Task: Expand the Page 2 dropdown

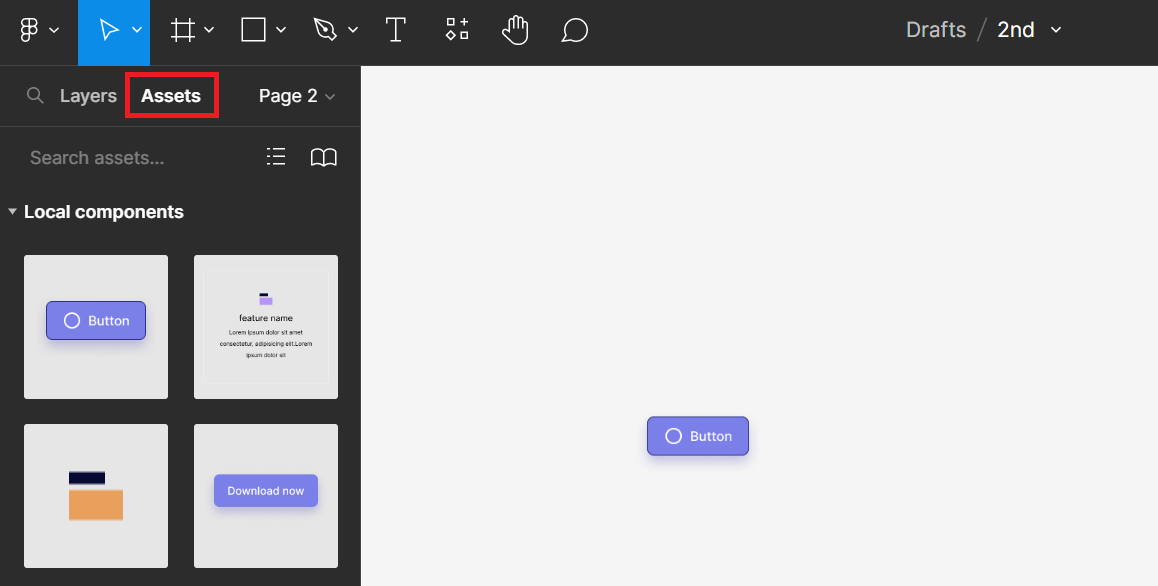Action: click(x=297, y=96)
